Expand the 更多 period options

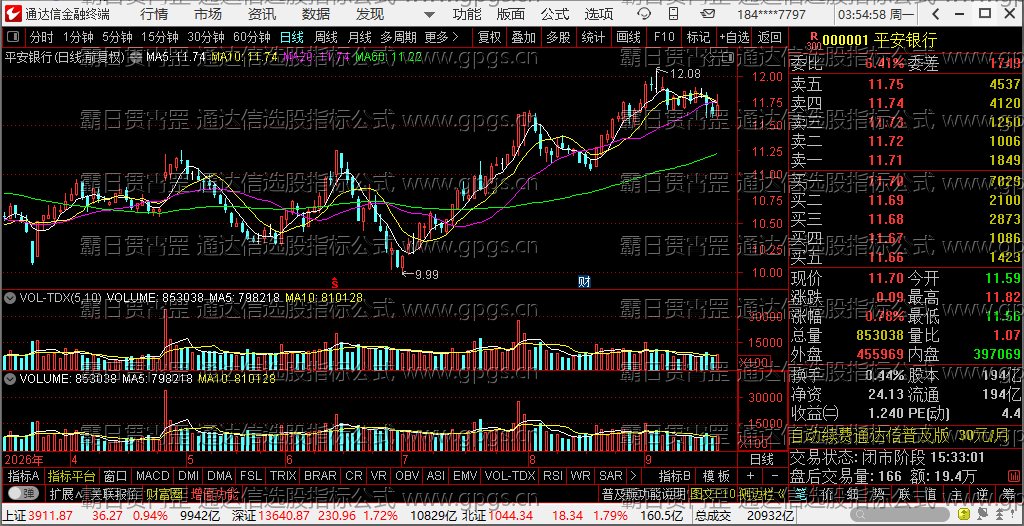coord(441,37)
